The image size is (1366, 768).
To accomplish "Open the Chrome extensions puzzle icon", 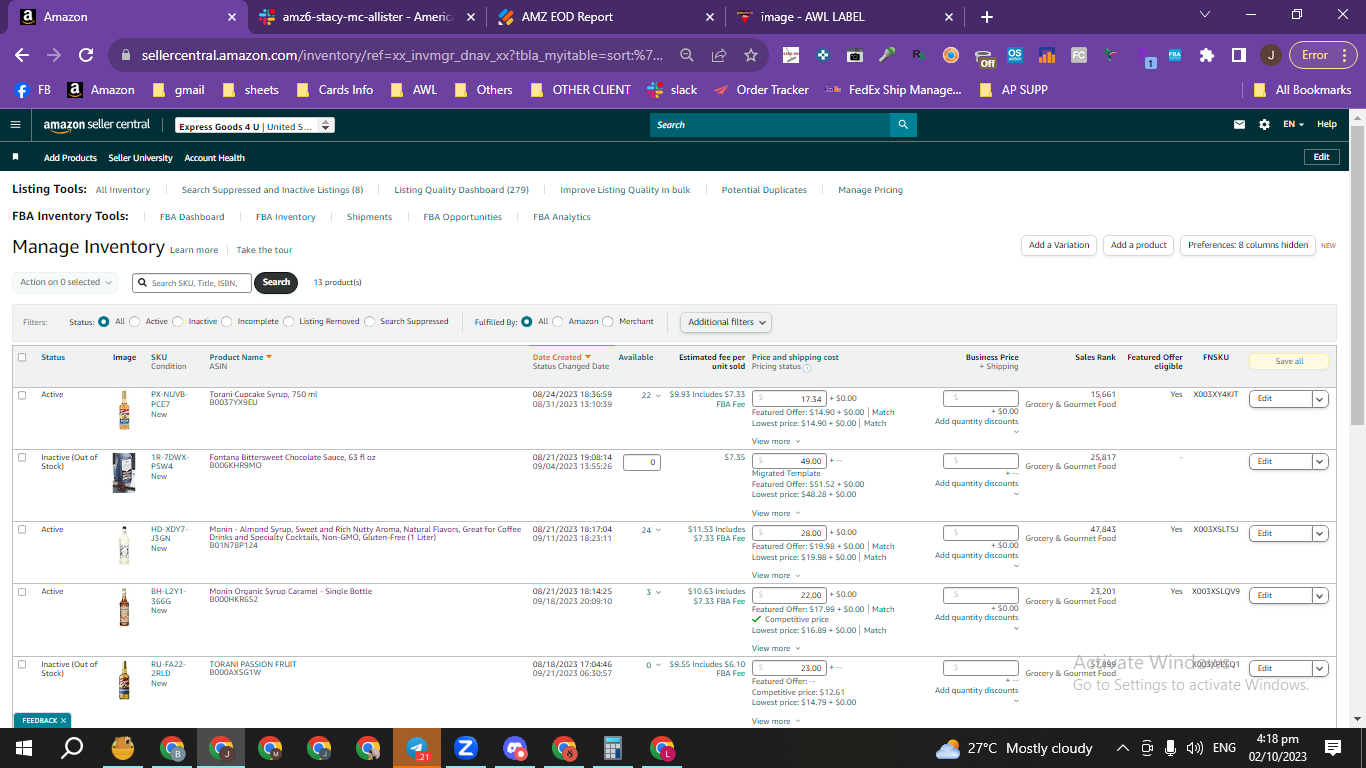I will (1207, 55).
